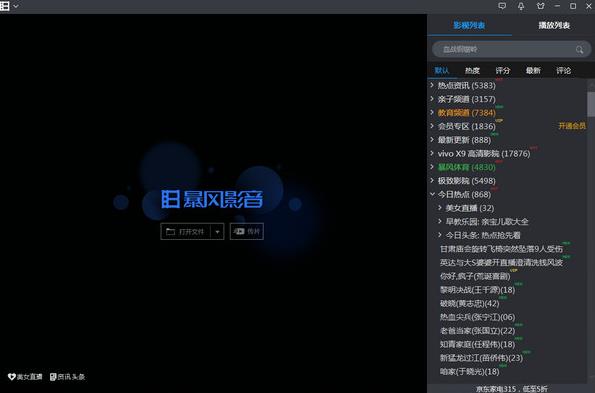This screenshot has width=595, height=393.
Task: Open the 英达与大S婆婆 news item
Action: click(x=501, y=263)
